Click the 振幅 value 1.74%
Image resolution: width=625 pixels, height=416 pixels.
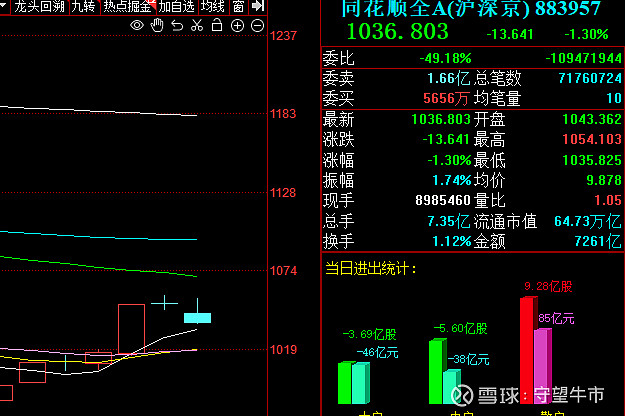452,181
